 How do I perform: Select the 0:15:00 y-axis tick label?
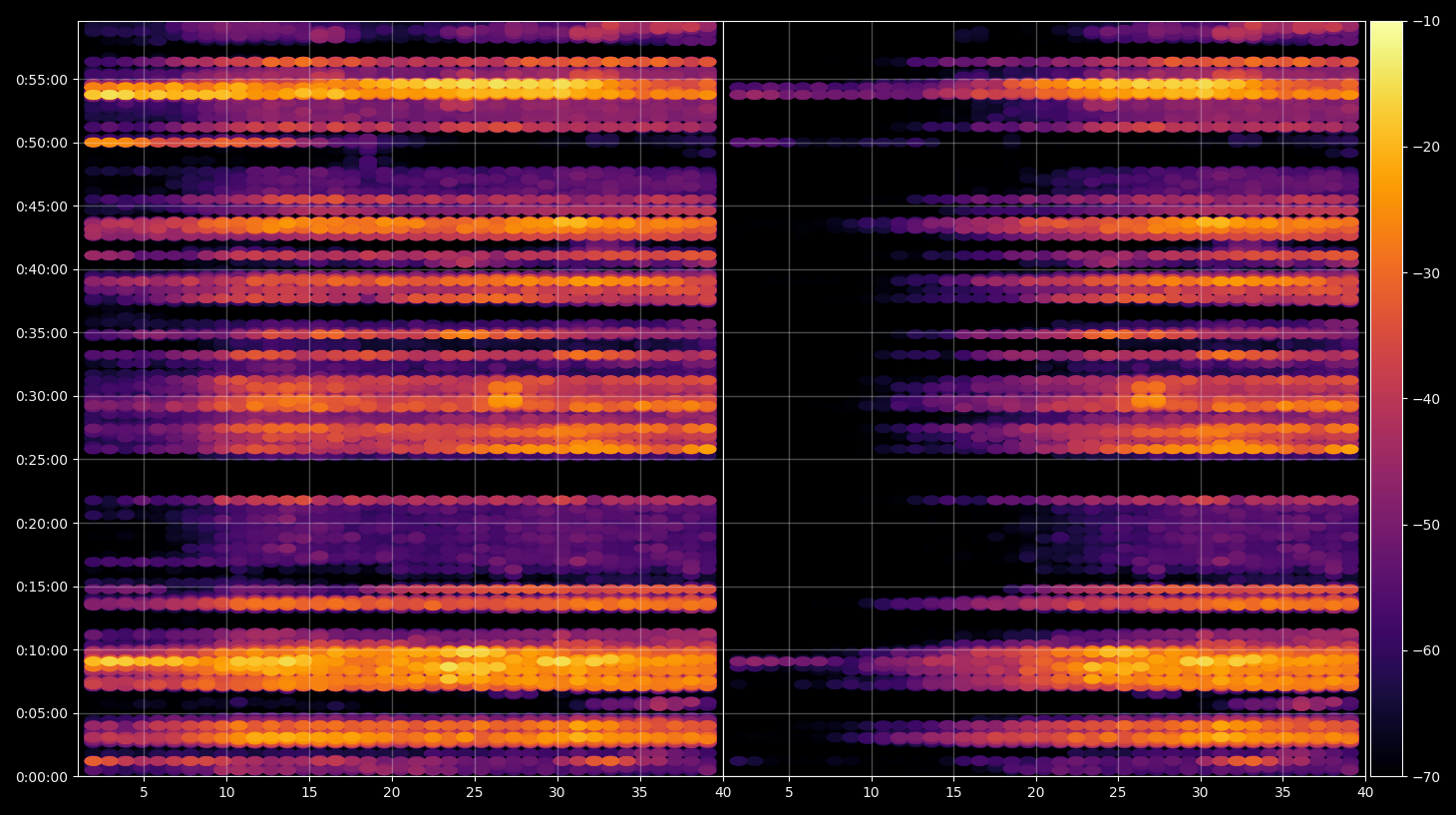(42, 587)
